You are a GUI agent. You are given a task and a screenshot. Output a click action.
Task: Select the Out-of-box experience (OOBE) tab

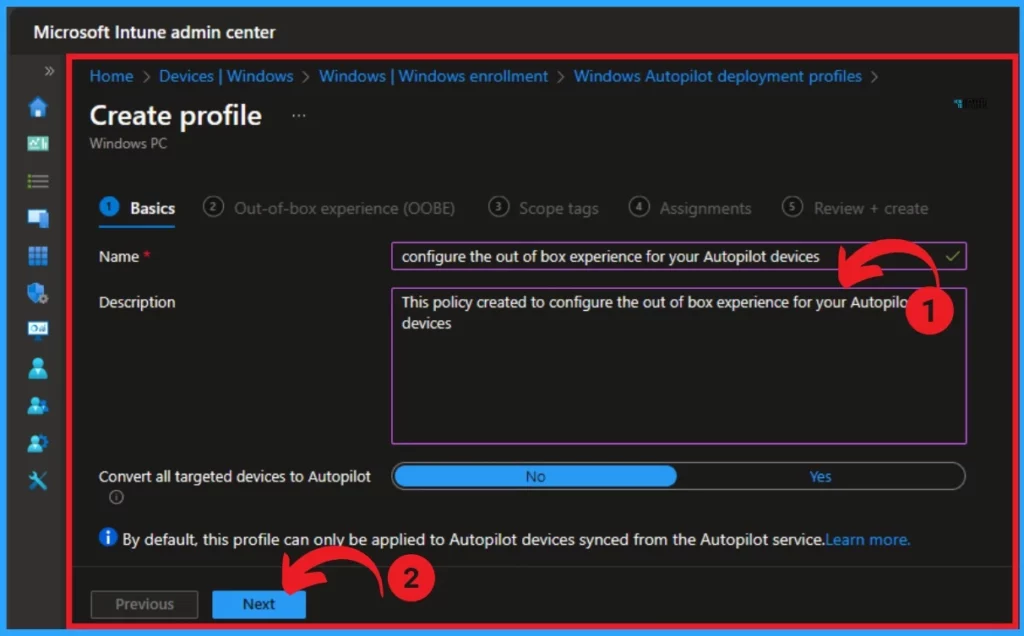tap(329, 208)
